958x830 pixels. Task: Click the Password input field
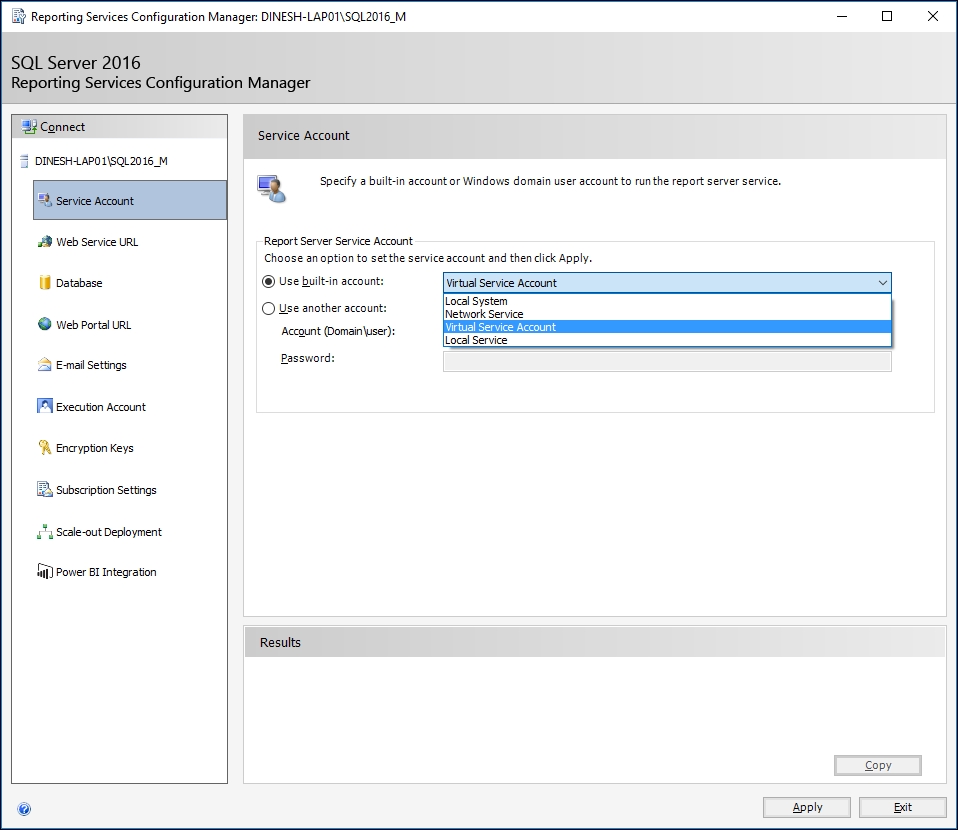[x=667, y=362]
